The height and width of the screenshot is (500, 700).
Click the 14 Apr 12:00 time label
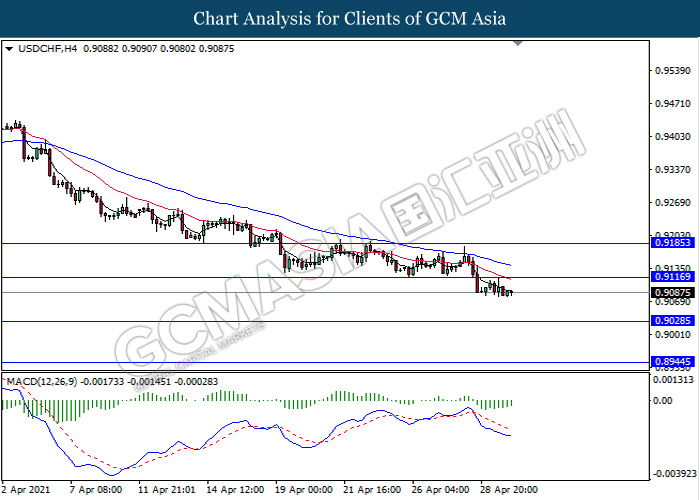(235, 490)
